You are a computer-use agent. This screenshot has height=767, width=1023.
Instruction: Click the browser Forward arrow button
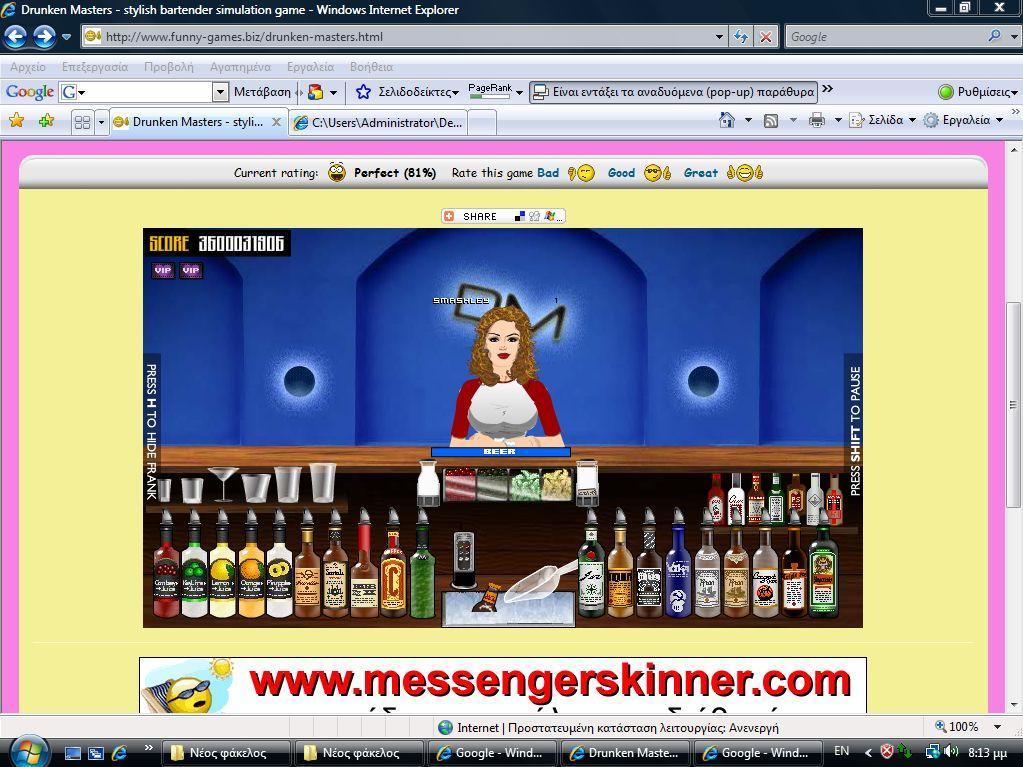(44, 37)
